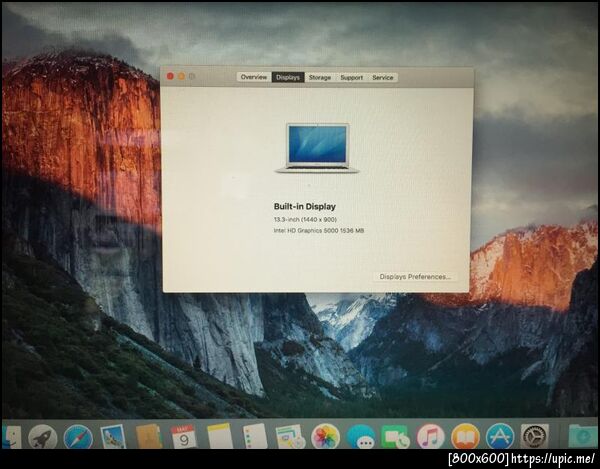This screenshot has height=469, width=600.
Task: Click the Built-in Display heading
Action: (305, 207)
